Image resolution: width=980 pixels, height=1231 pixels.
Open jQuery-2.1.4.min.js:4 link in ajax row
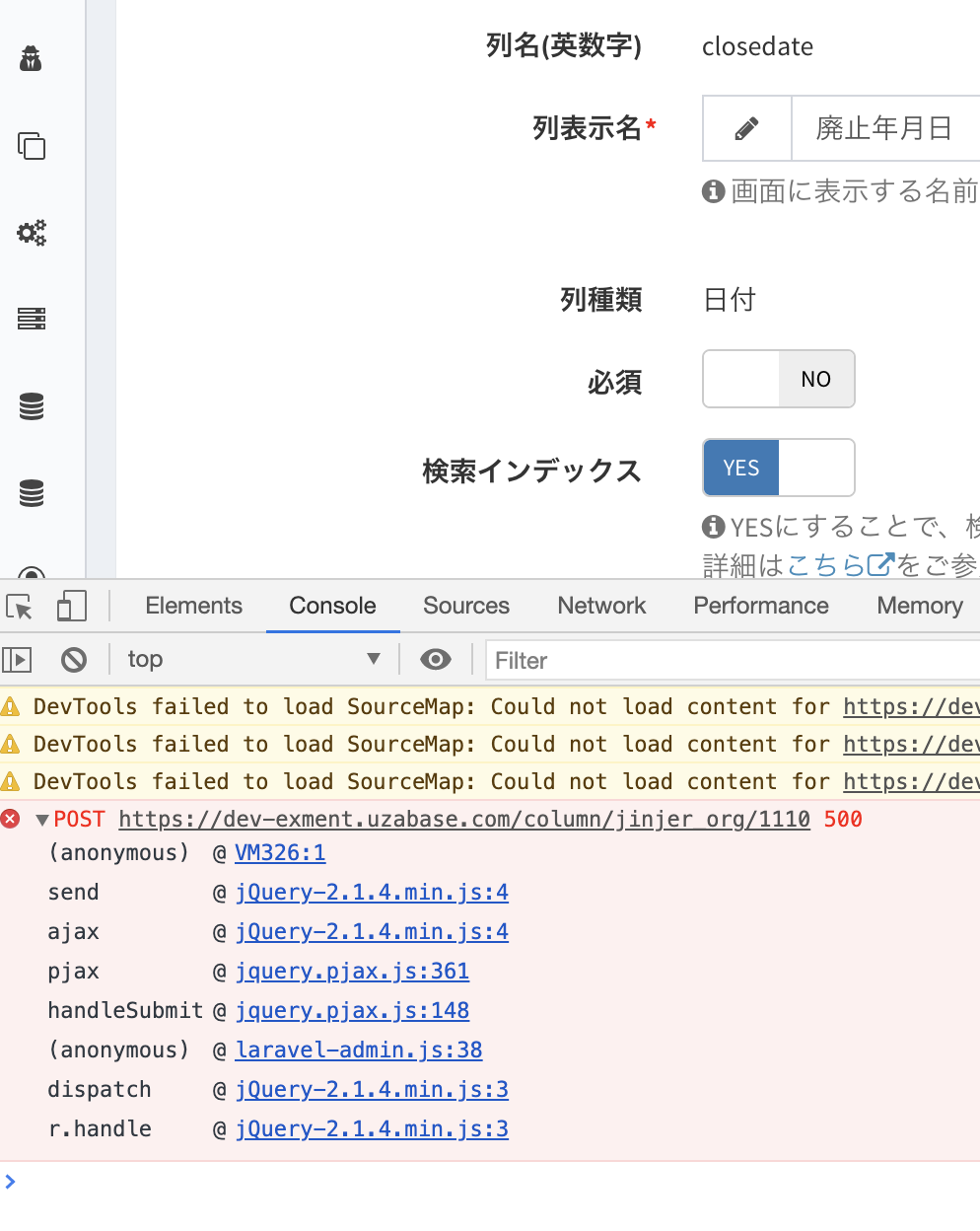point(372,932)
